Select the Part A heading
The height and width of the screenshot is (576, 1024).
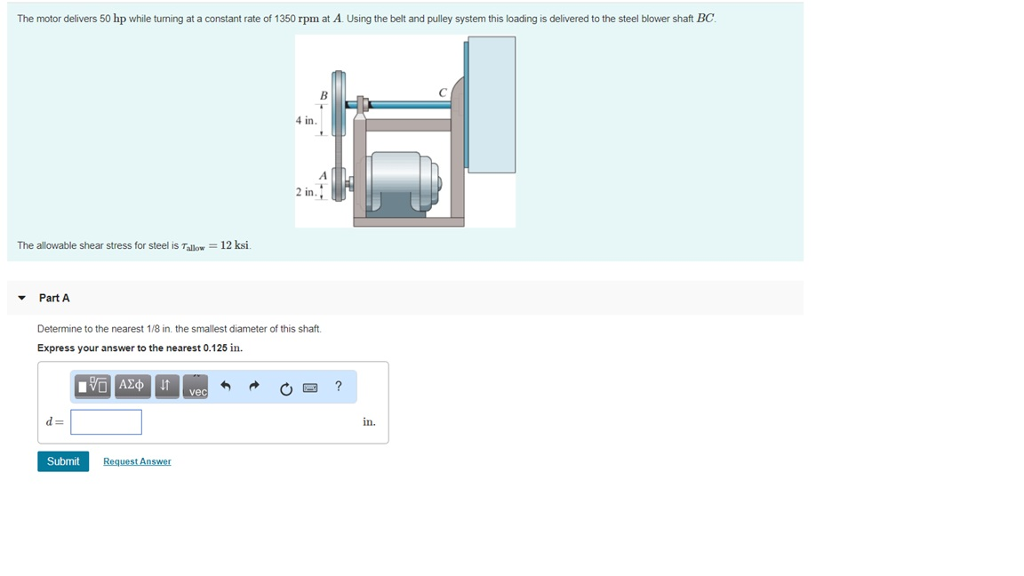pyautogui.click(x=55, y=297)
